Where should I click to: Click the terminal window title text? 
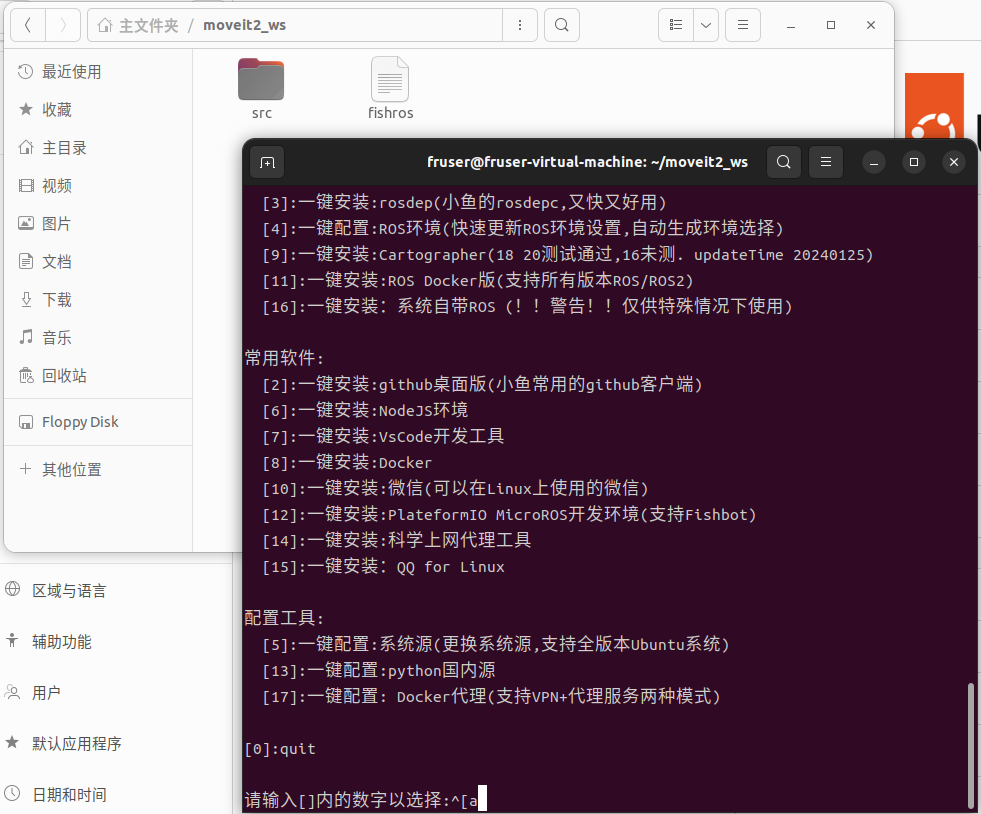click(587, 162)
